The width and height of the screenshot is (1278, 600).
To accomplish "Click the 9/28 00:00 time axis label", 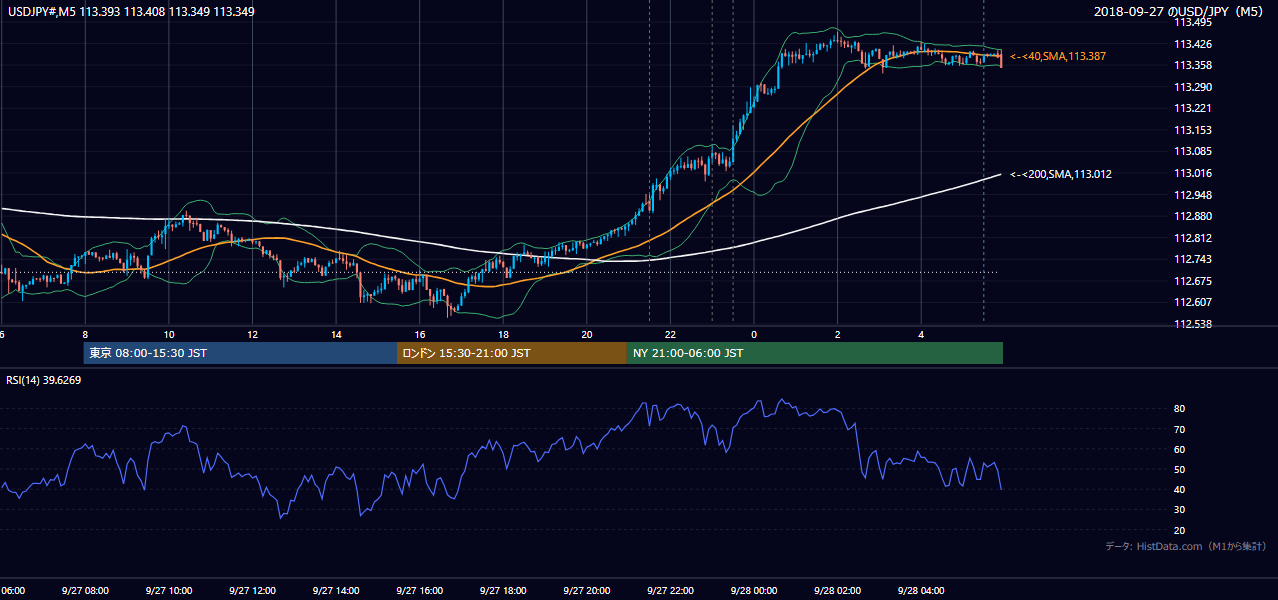I will click(754, 591).
